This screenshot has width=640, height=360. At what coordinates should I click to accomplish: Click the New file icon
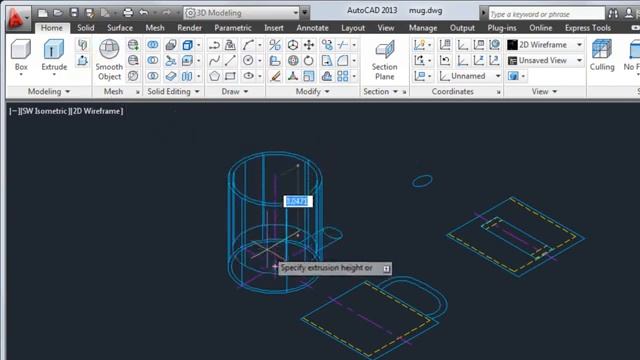tap(42, 13)
